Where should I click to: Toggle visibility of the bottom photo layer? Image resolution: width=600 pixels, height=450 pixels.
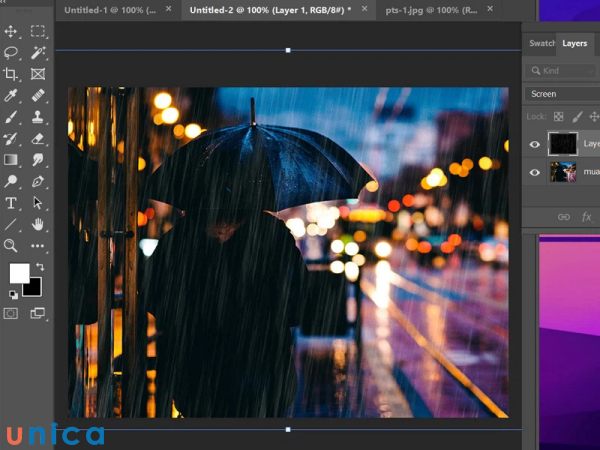click(x=535, y=172)
